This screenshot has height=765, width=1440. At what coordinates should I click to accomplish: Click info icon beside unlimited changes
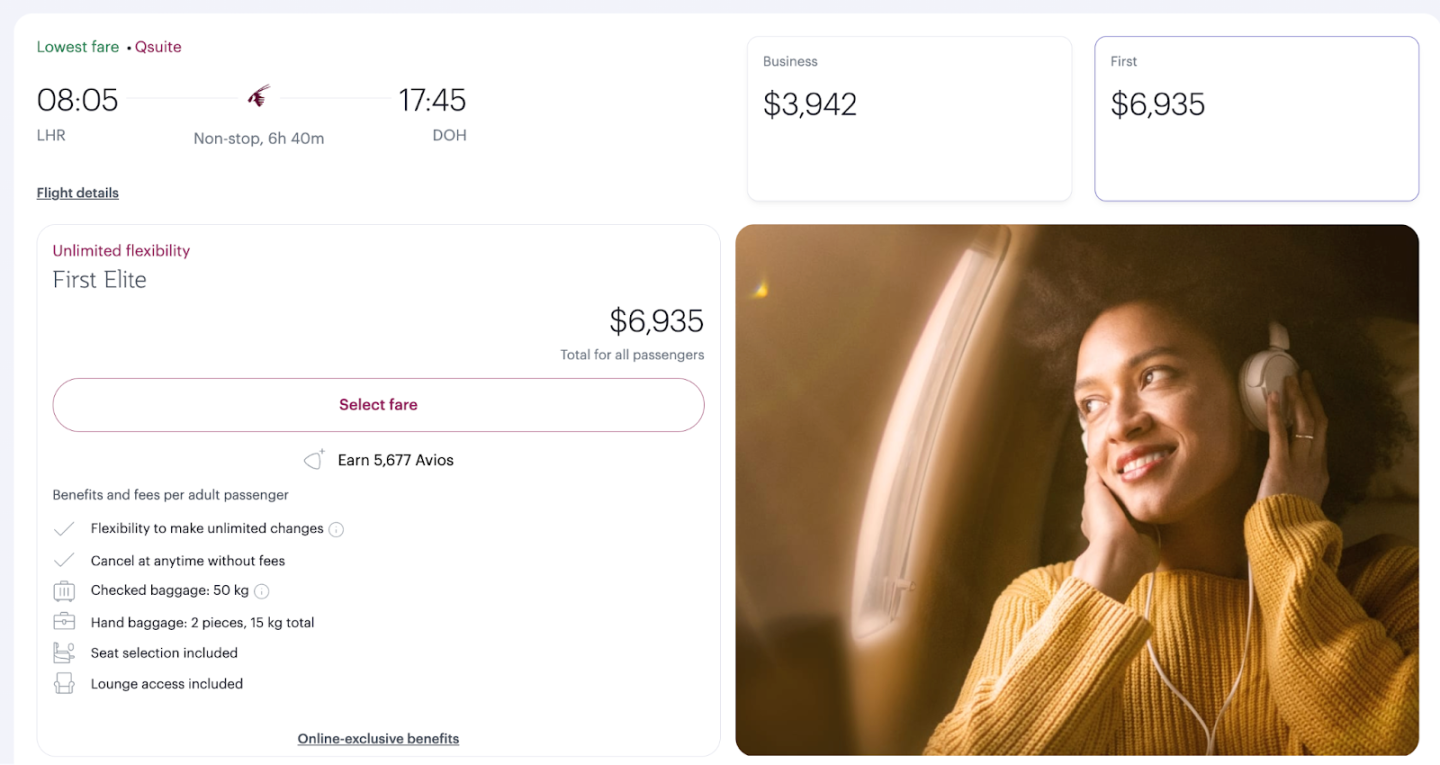(x=336, y=529)
